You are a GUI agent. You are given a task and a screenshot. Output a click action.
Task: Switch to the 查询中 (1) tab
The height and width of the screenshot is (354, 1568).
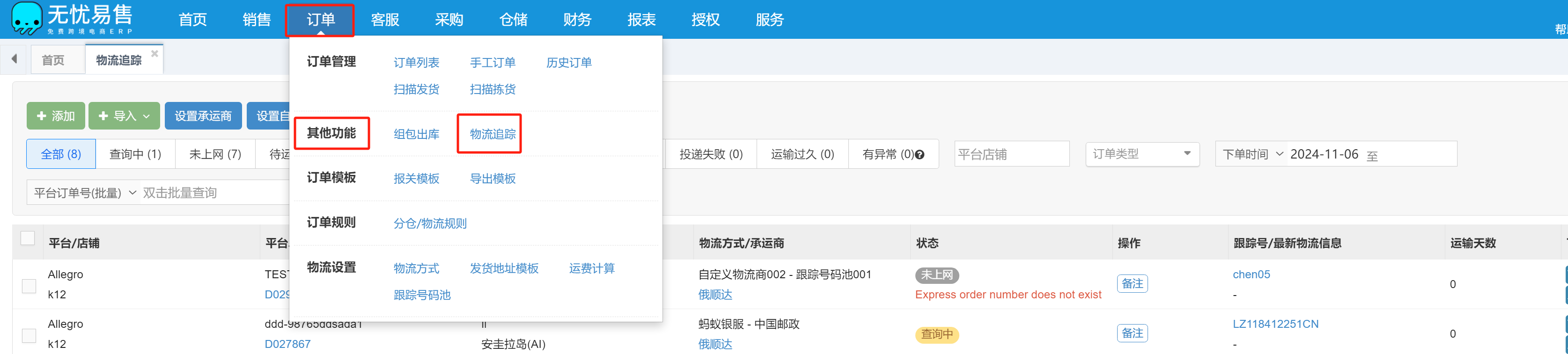point(135,154)
